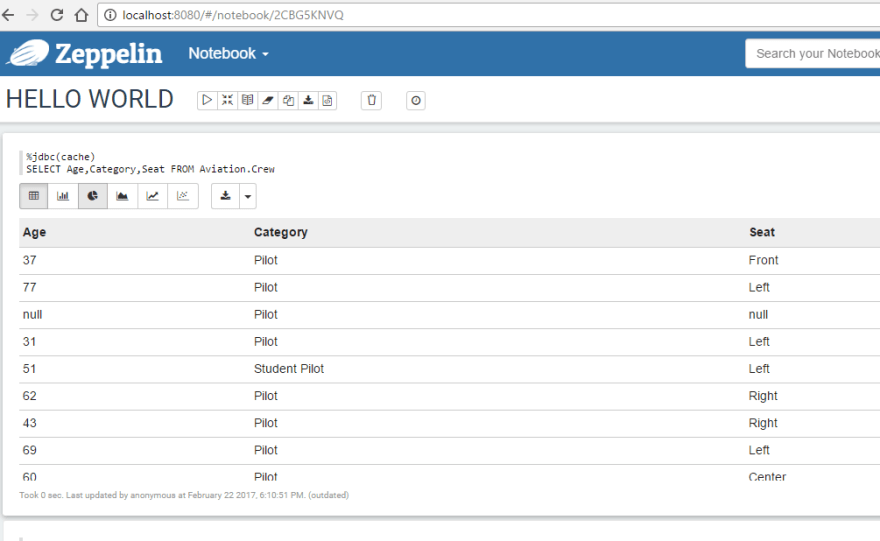Select the Center seat cell

tap(767, 476)
